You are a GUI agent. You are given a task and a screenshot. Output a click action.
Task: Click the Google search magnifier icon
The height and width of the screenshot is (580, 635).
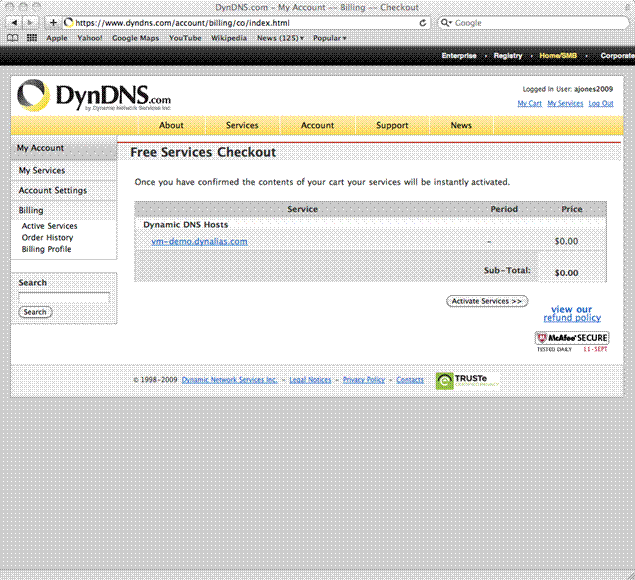[445, 23]
